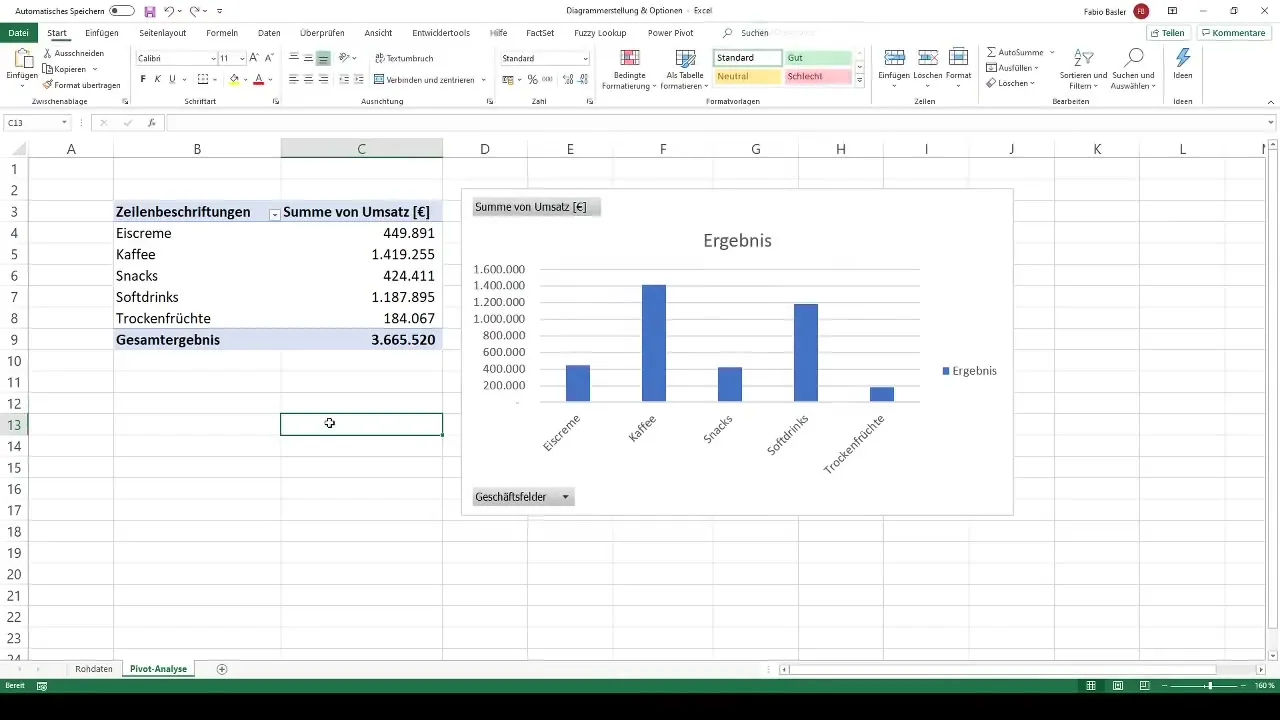Click the Save disk icon in the title bar

coord(150,11)
